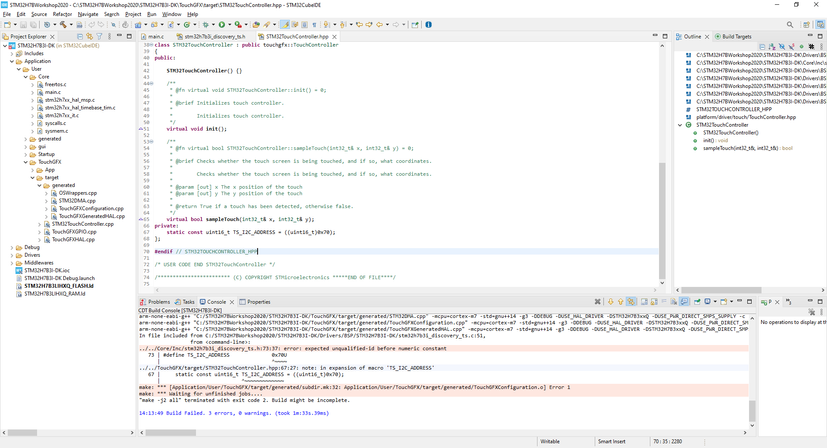This screenshot has height=448, width=827.
Task: Click the External Tools run icon with red toolbox
Action: click(x=238, y=25)
